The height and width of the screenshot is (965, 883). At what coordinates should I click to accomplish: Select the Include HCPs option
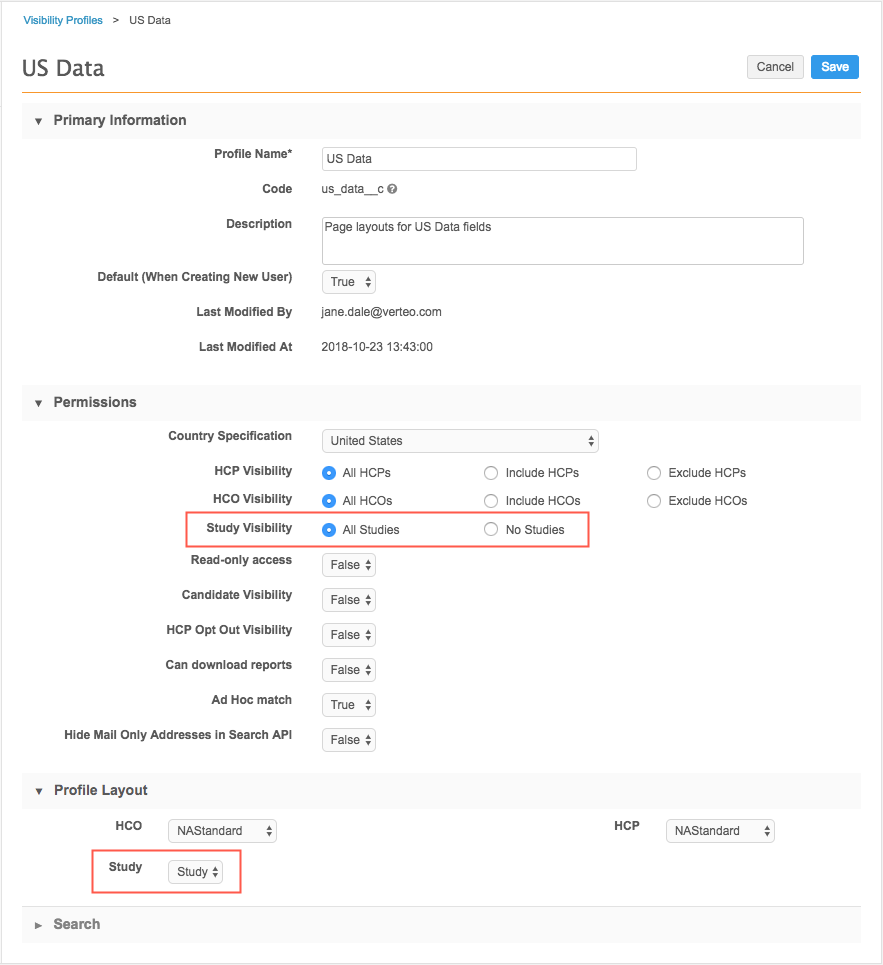tap(491, 473)
